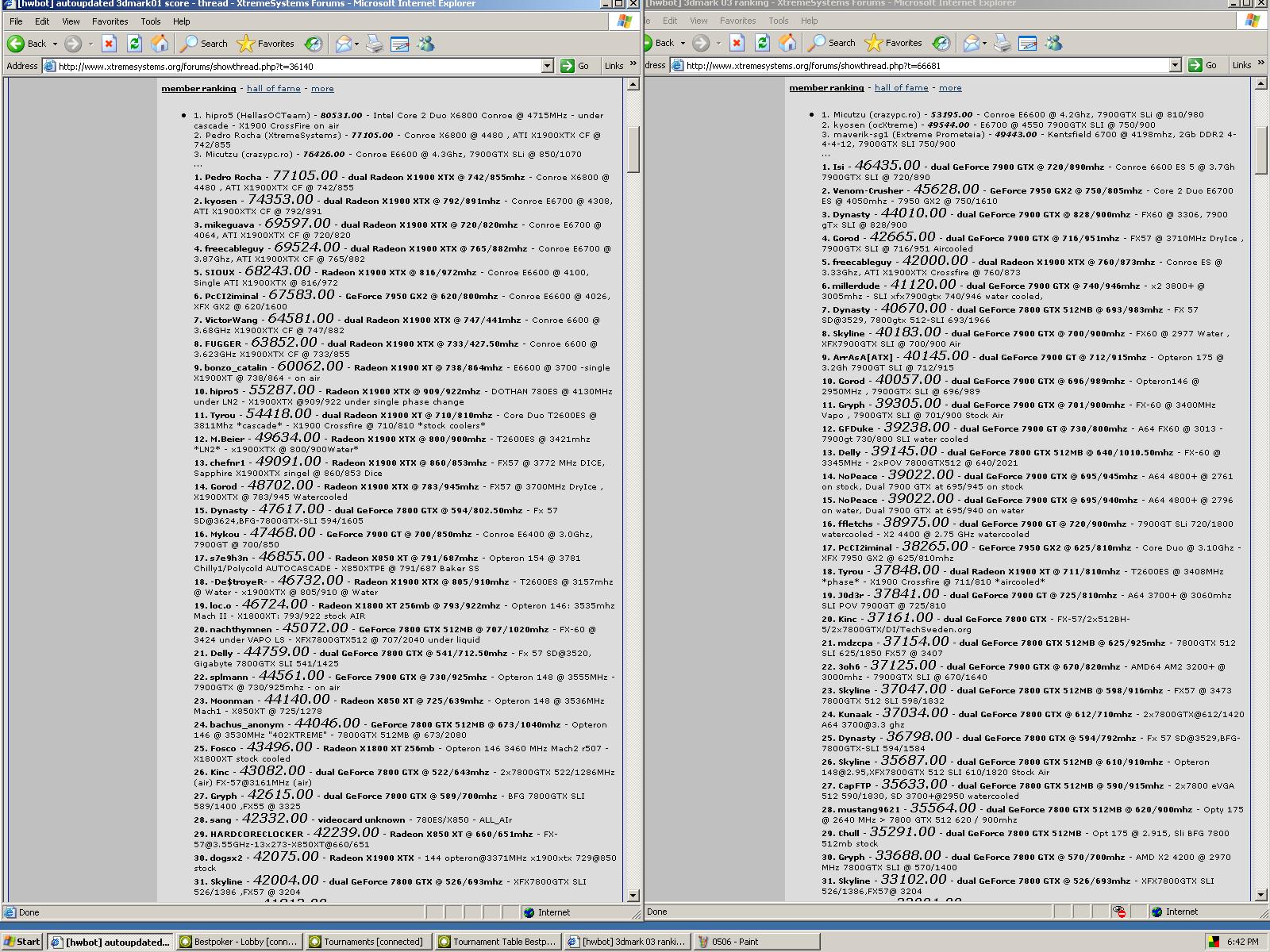Image resolution: width=1270 pixels, height=952 pixels.
Task: Switch to Bestpoker Lobby taskbar item
Action: click(x=239, y=942)
